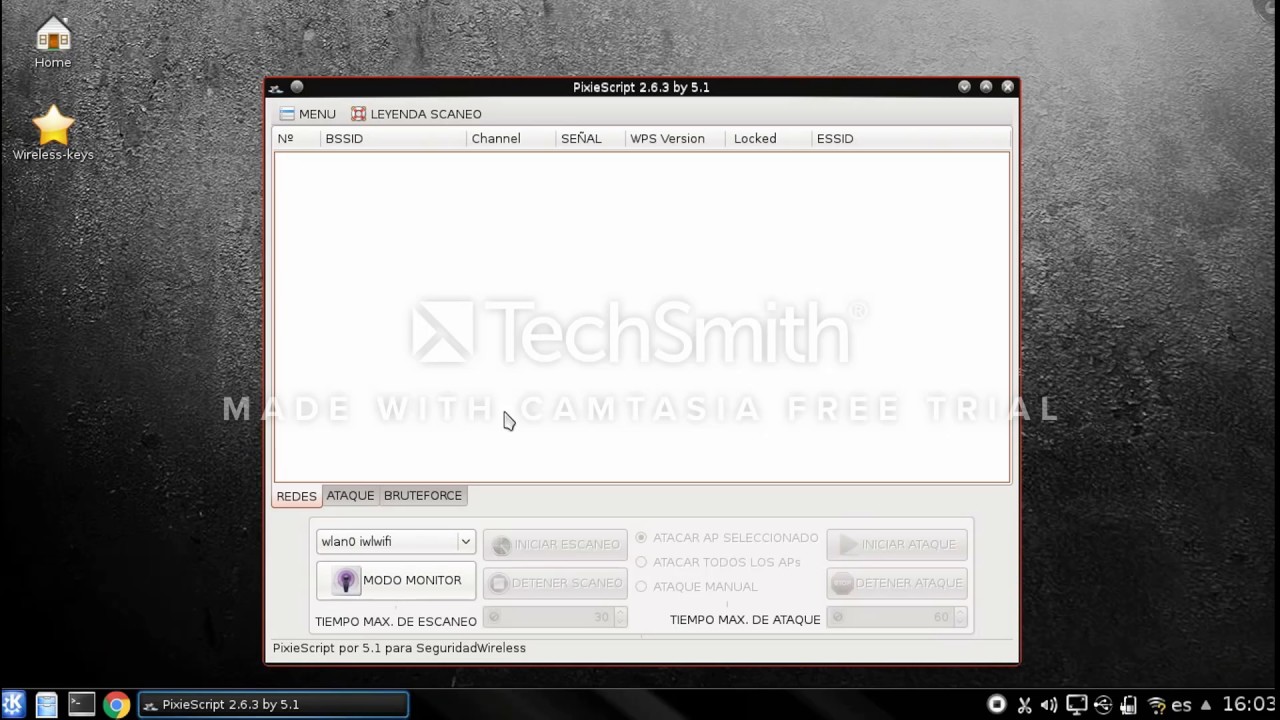Switch to the BRUTEFORCE tab
1280x720 pixels.
click(x=423, y=496)
